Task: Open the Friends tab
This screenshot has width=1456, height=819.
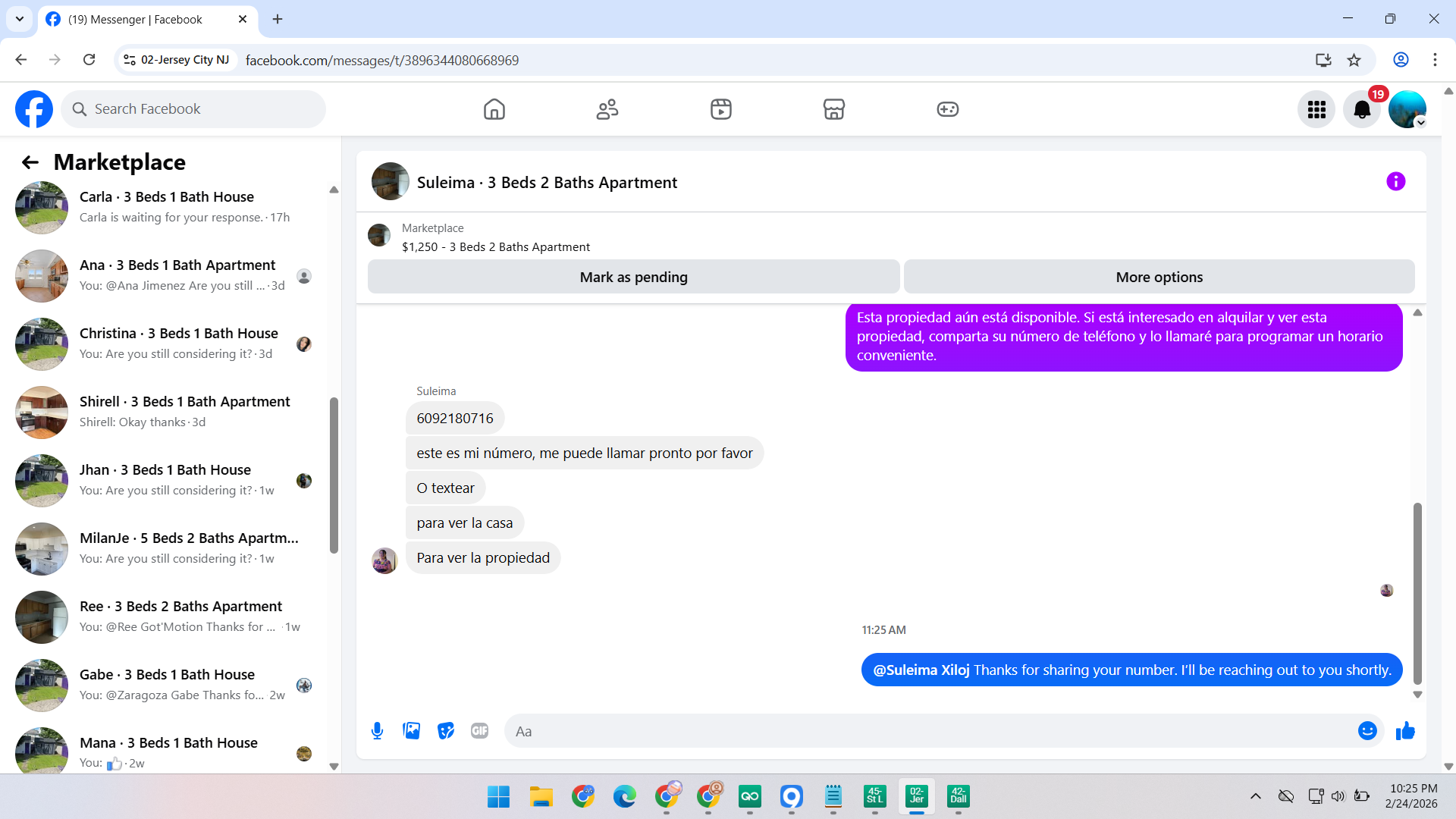Action: point(607,110)
